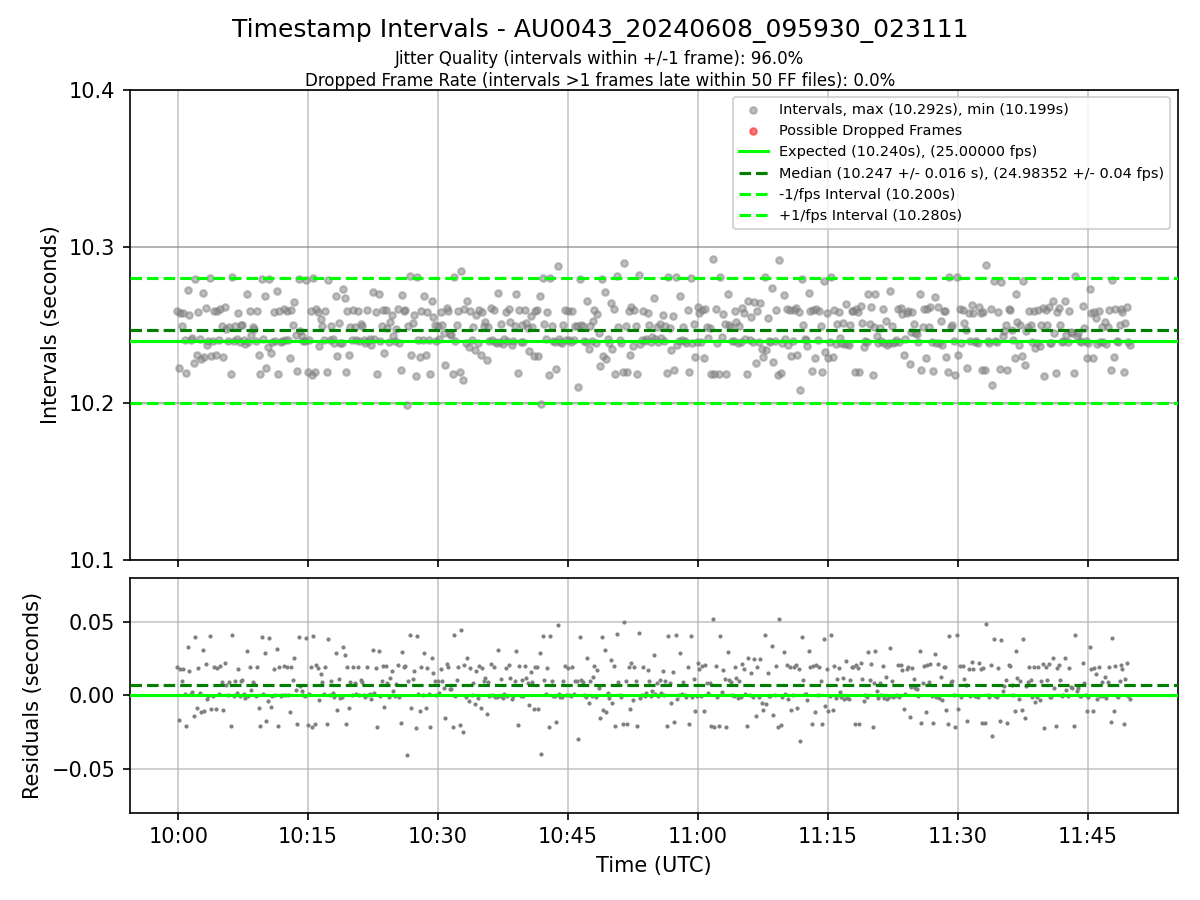Click the dark green dashed sample beside 'Median'

[x=754, y=173]
